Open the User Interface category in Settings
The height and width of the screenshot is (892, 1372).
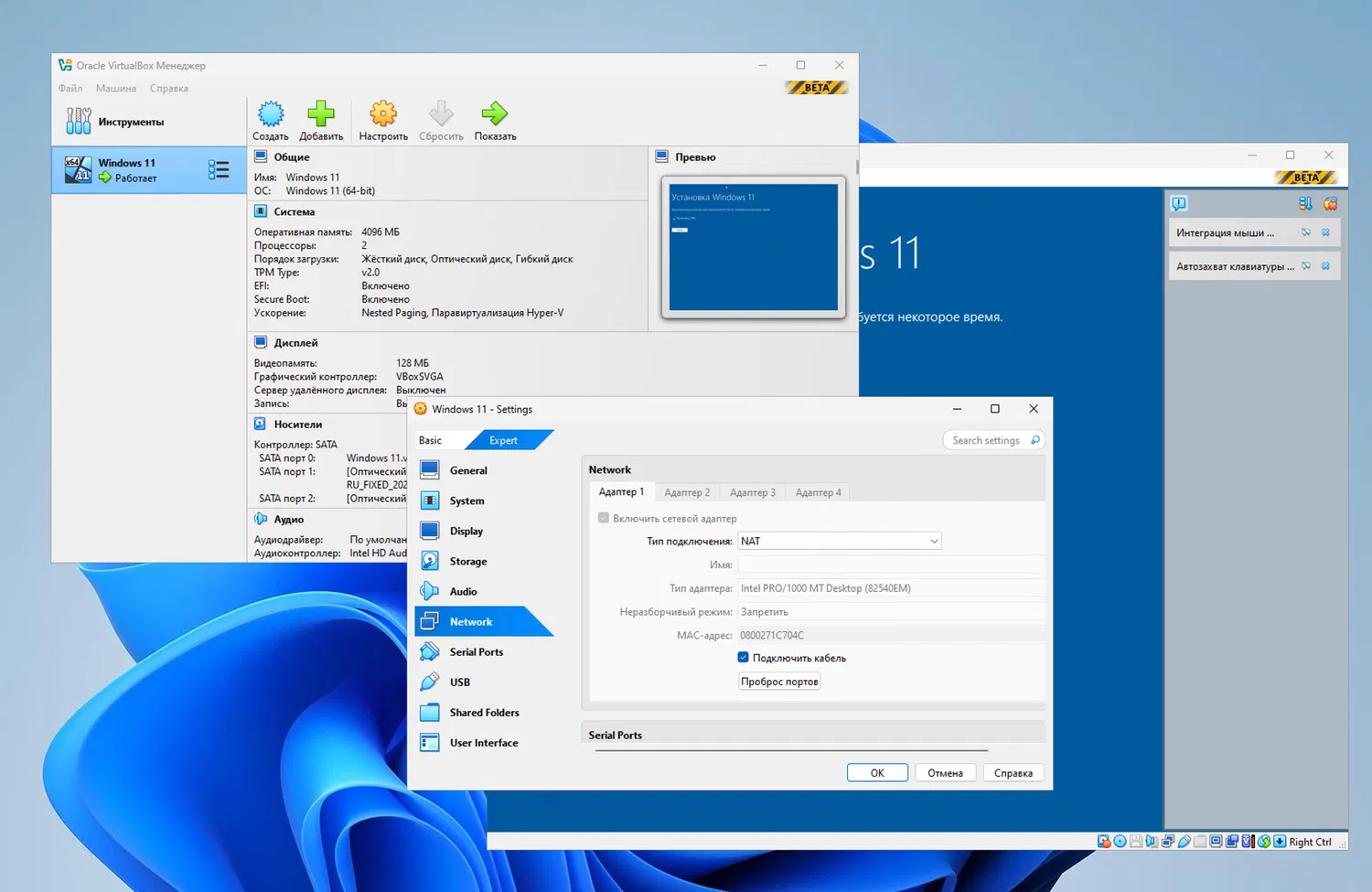(484, 742)
